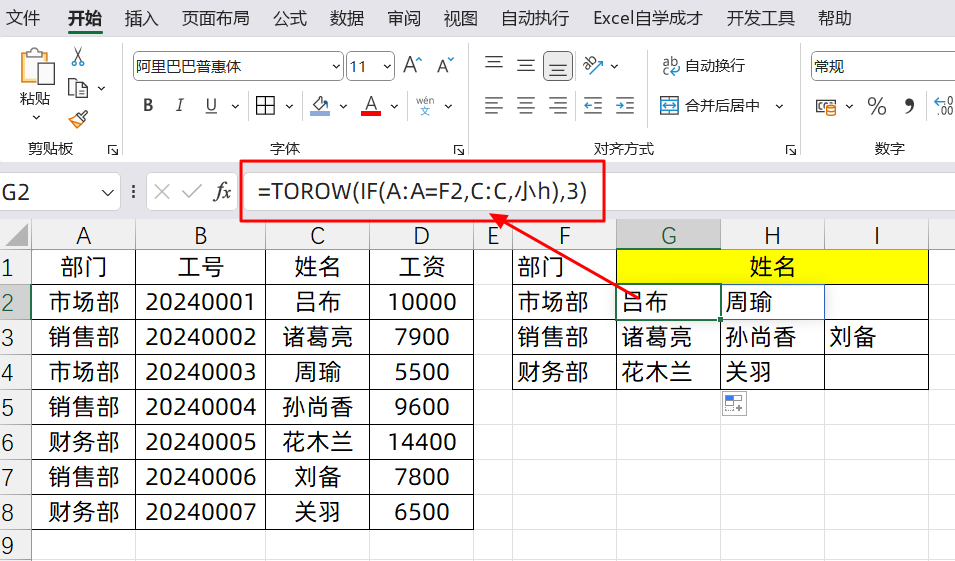The image size is (955, 561).
Task: Align text left
Action: [494, 106]
